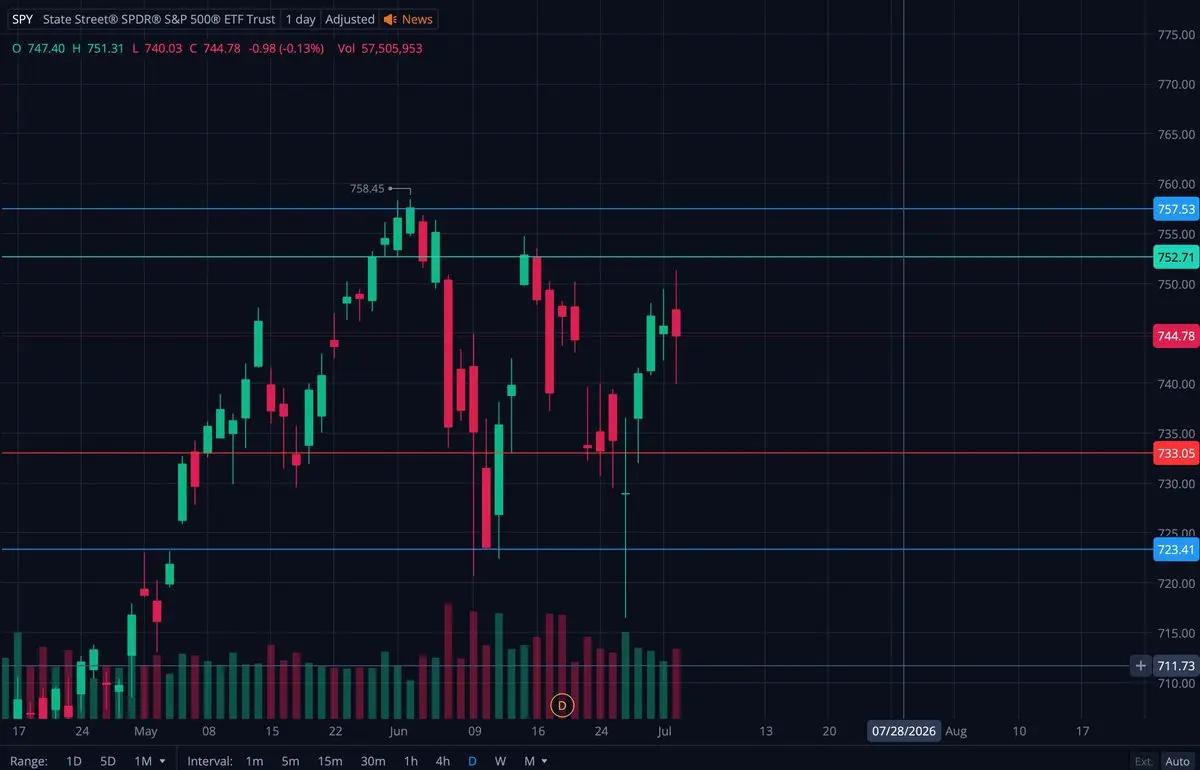
Task: Click the C 744.78 close value in header
Action: coord(213,48)
